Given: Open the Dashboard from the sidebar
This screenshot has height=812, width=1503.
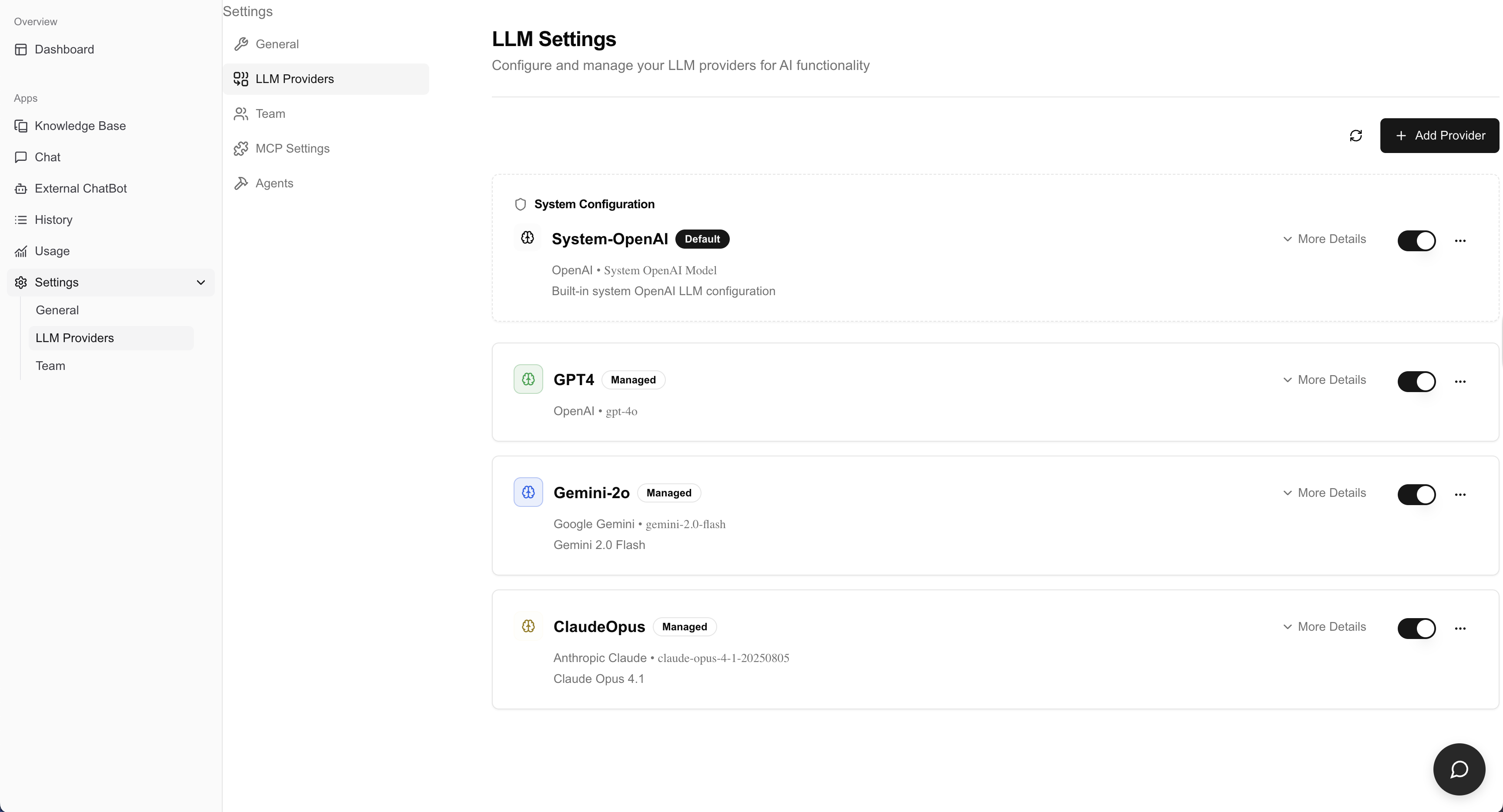Looking at the screenshot, I should (x=63, y=50).
